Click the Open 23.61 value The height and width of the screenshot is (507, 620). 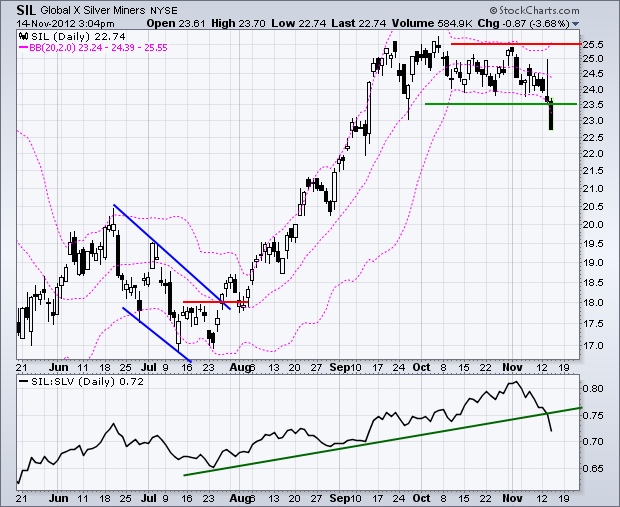click(x=176, y=23)
